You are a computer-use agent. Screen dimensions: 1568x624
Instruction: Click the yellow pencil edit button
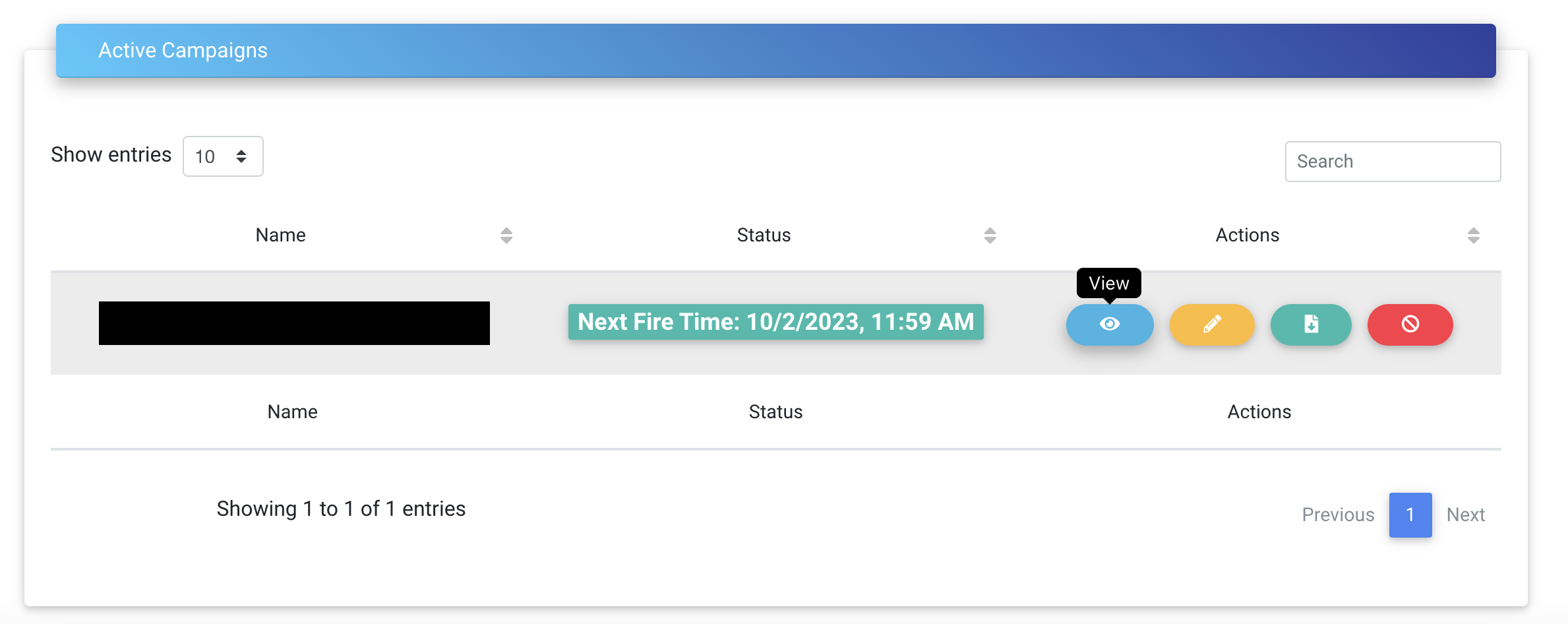[x=1211, y=324]
